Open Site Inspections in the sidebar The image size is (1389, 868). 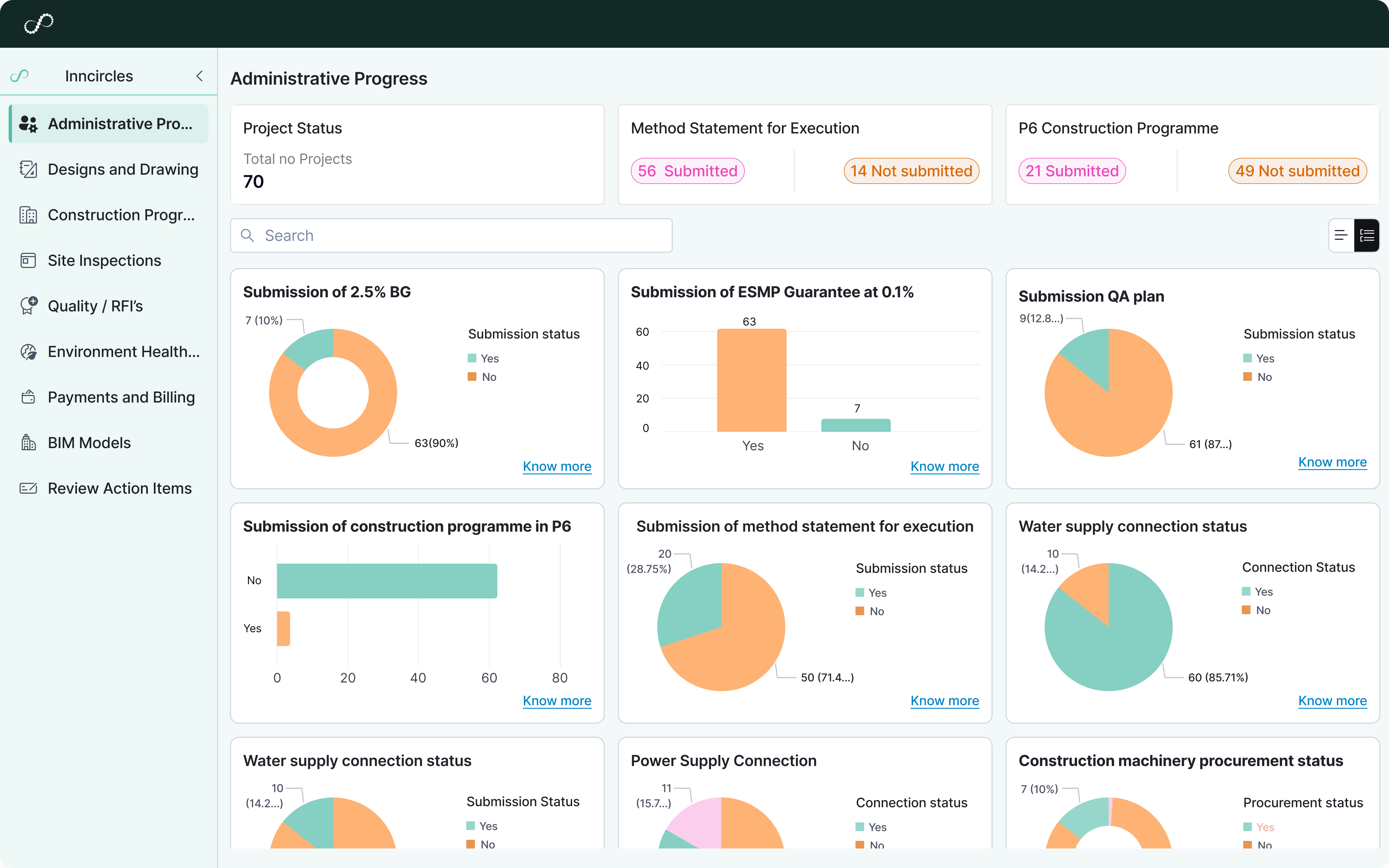pyautogui.click(x=104, y=260)
